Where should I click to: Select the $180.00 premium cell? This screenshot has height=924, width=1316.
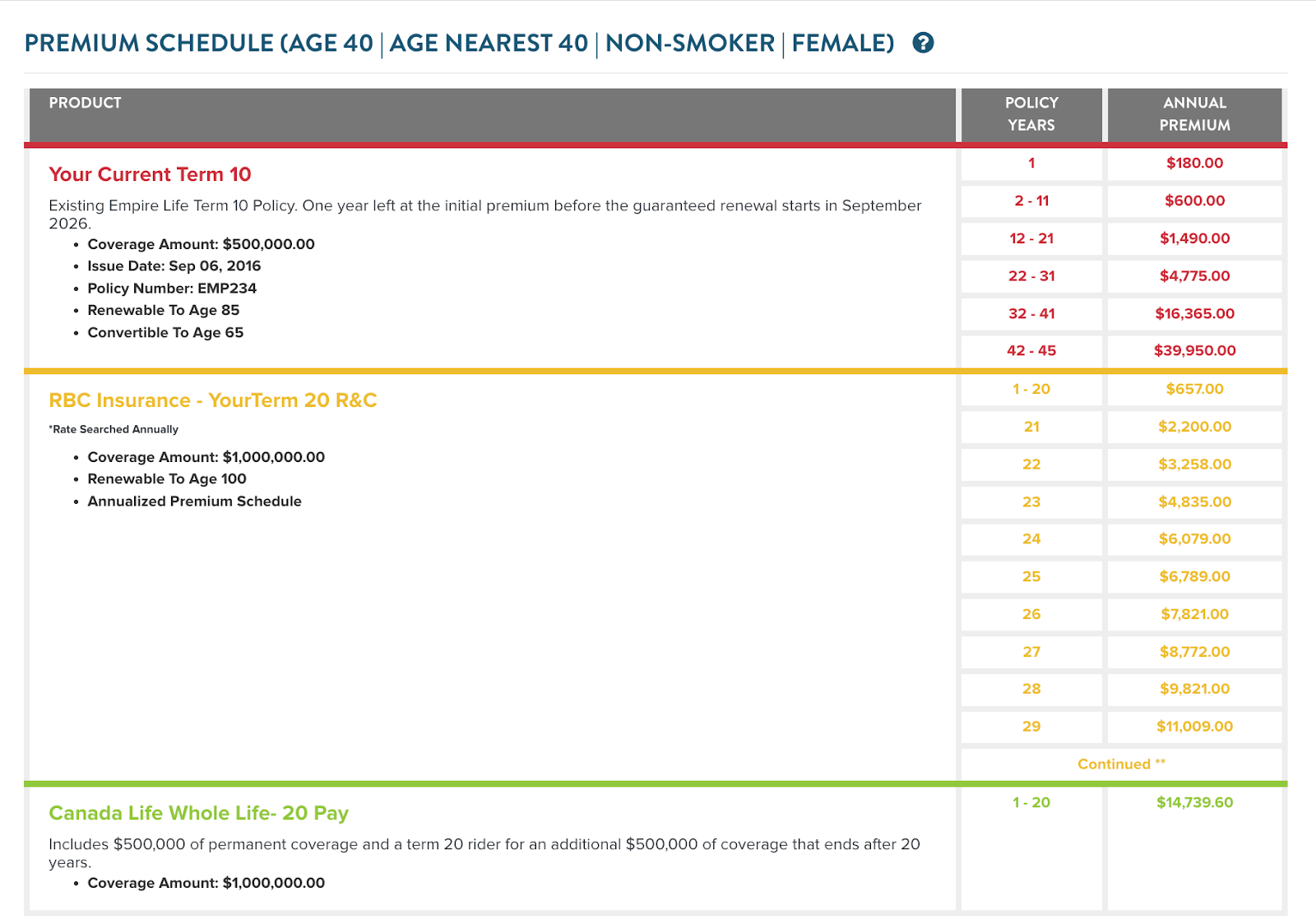[x=1194, y=163]
